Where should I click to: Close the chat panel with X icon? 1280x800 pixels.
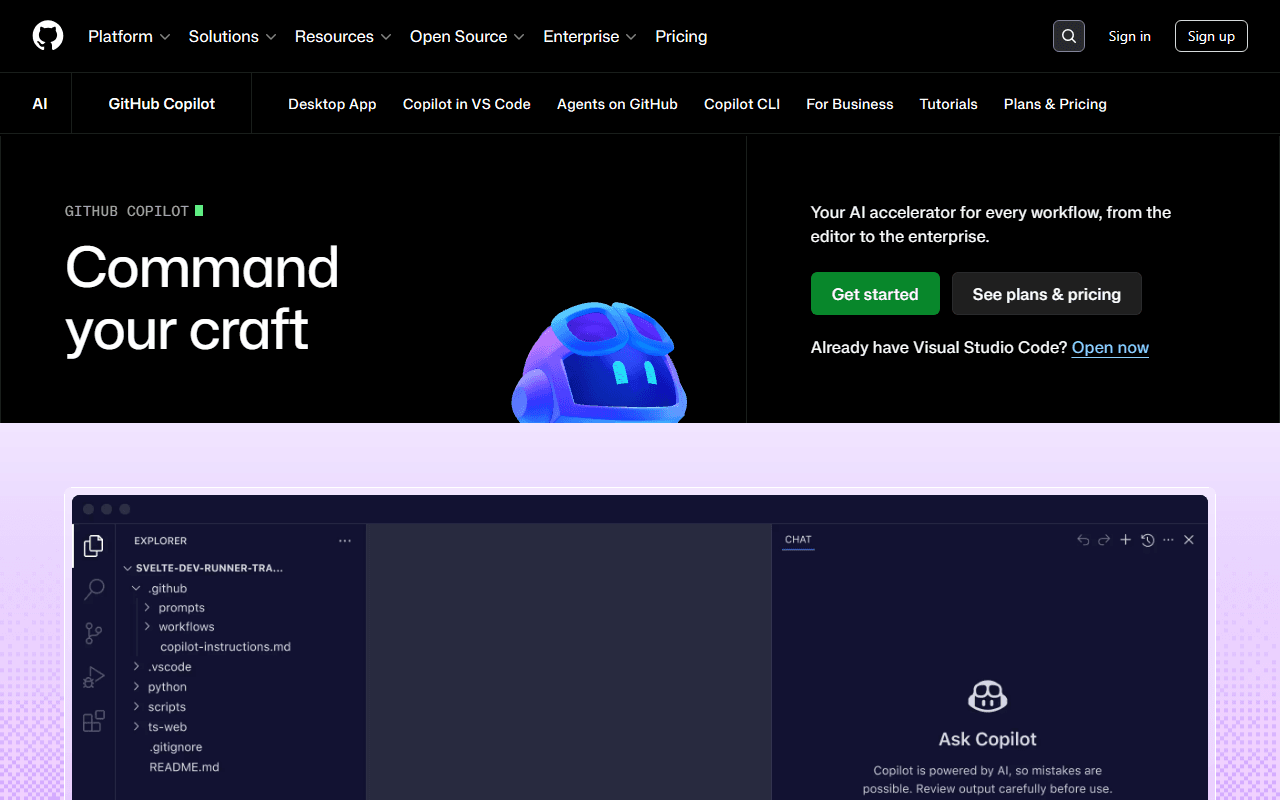(x=1189, y=540)
